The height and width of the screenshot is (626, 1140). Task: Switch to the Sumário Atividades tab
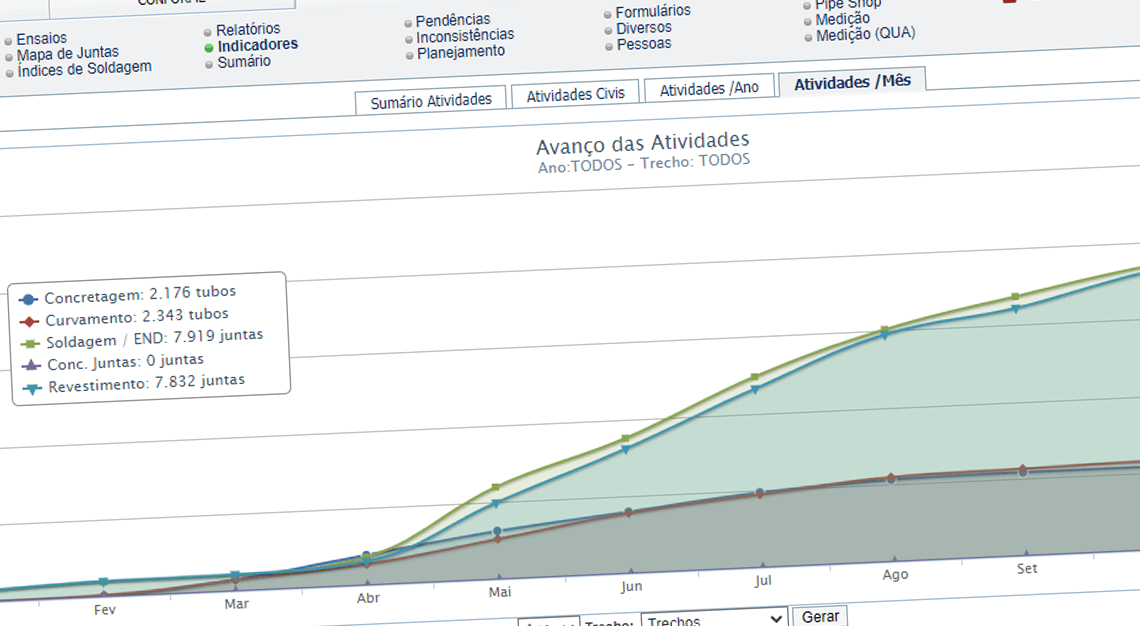pos(431,99)
